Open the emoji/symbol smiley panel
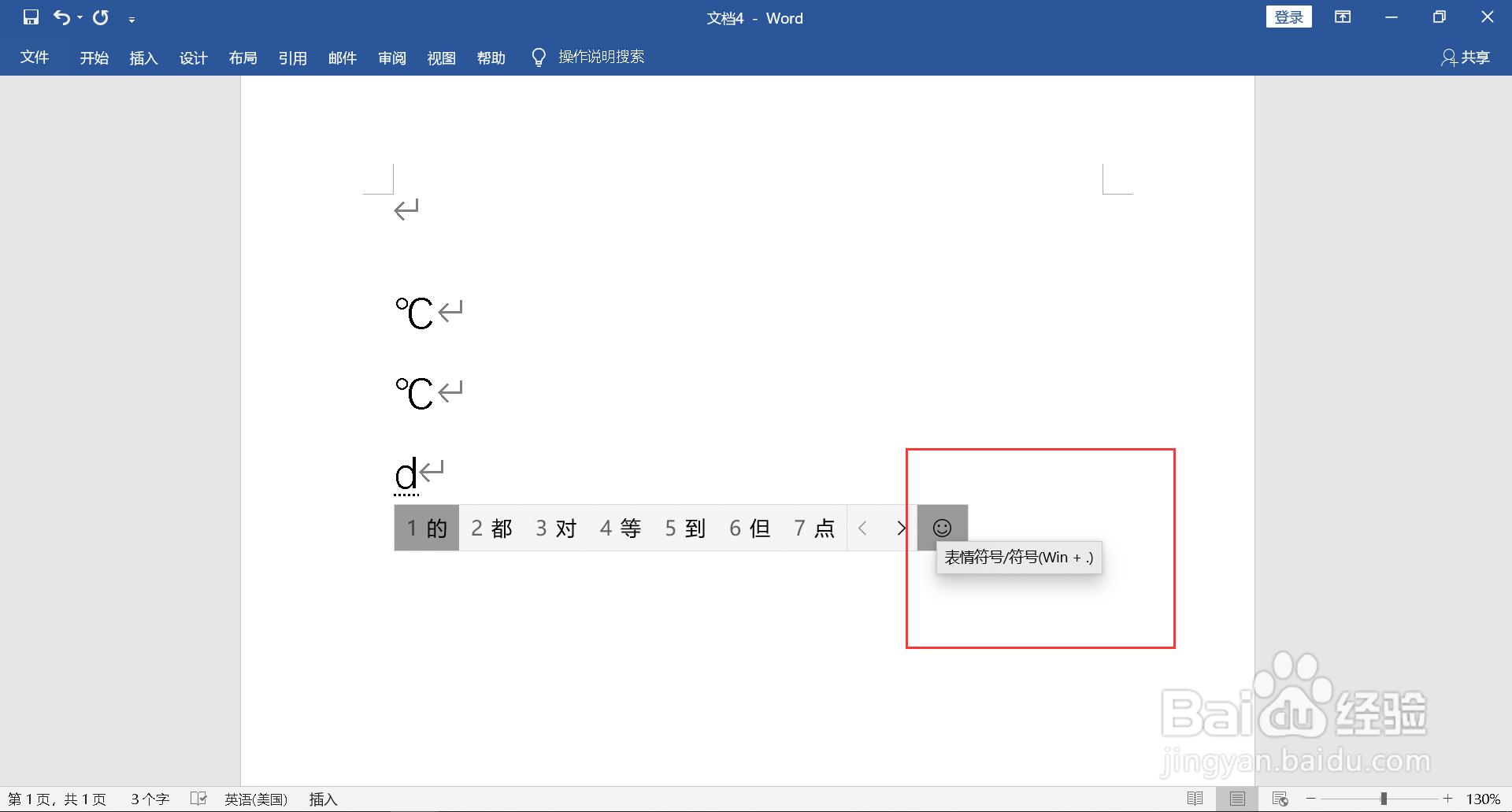Image resolution: width=1512 pixels, height=812 pixels. coord(943,528)
